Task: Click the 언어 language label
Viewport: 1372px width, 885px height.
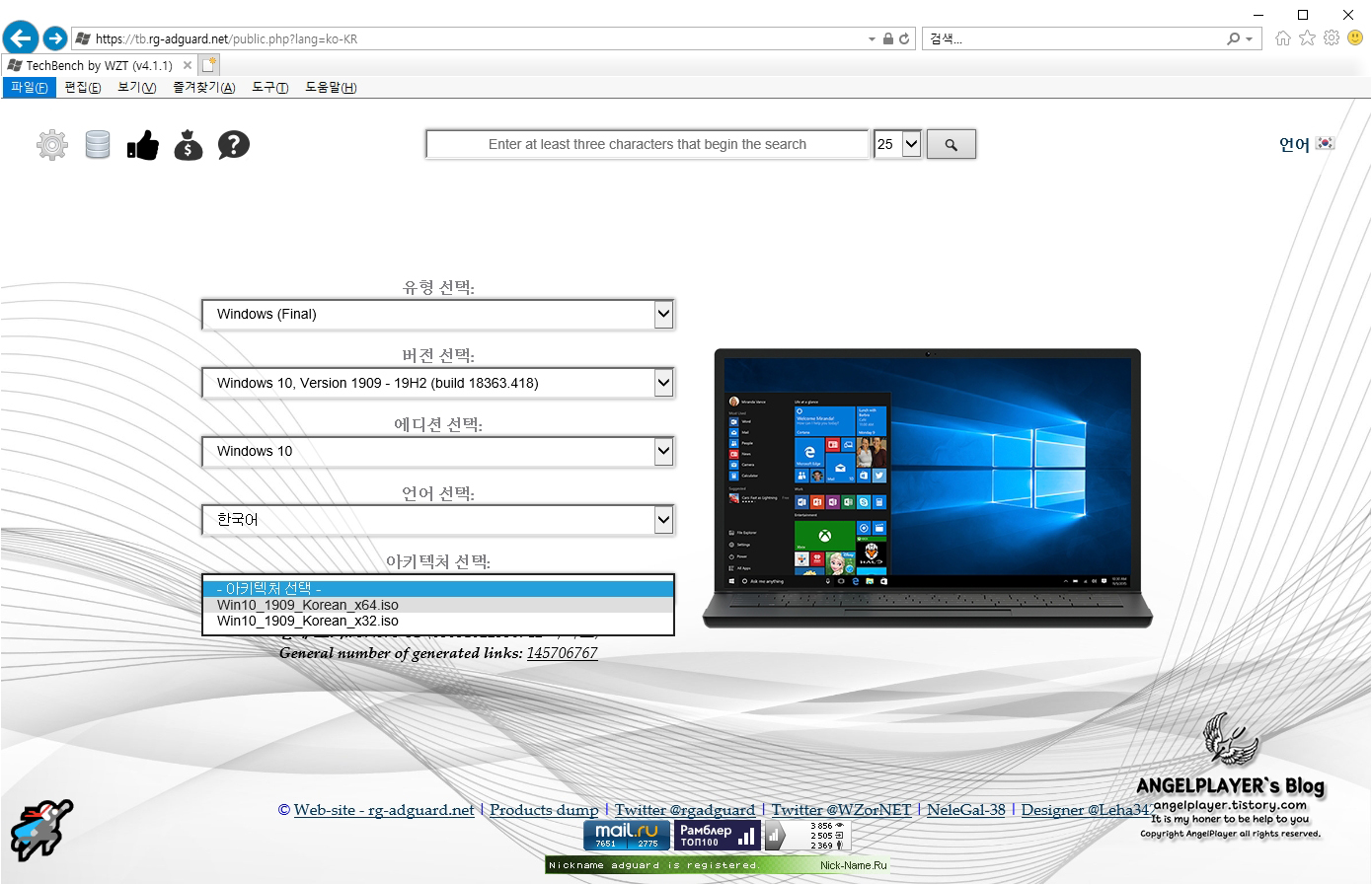Action: point(1294,144)
